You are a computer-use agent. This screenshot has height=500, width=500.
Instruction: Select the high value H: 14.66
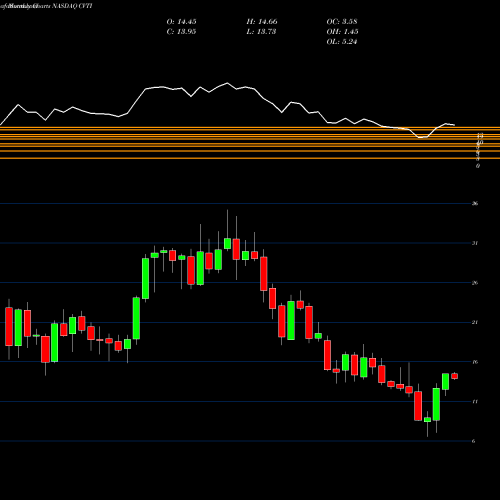point(262,22)
